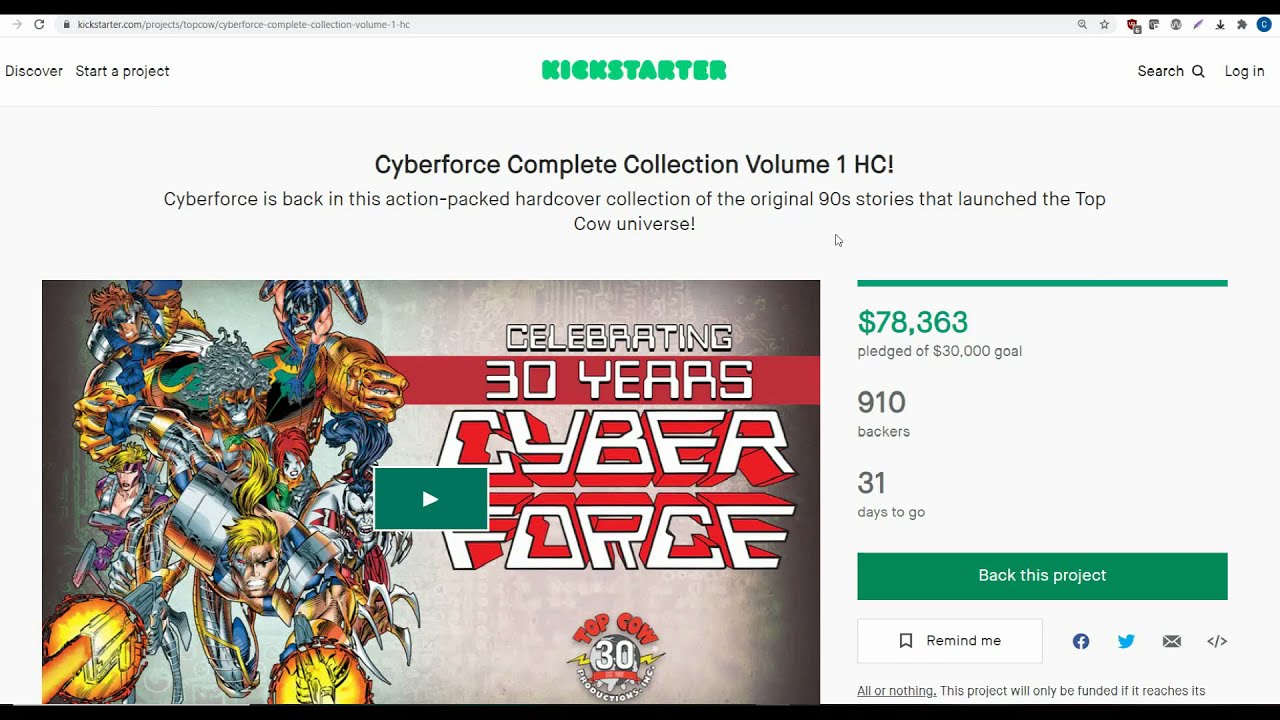Open the embed code icon
Image resolution: width=1280 pixels, height=720 pixels.
click(x=1217, y=641)
